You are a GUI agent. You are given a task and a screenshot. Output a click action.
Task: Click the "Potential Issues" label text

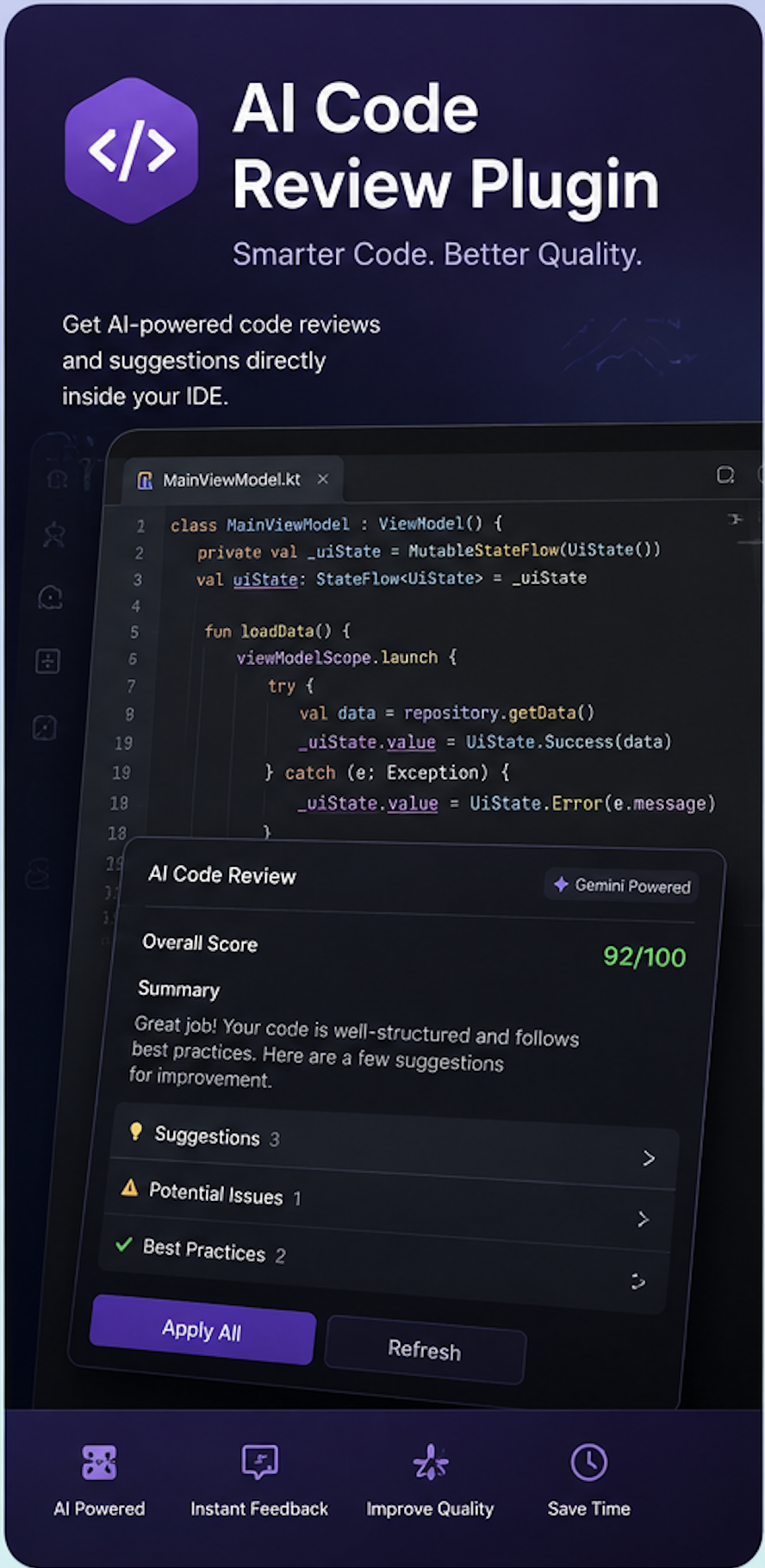[x=215, y=1193]
